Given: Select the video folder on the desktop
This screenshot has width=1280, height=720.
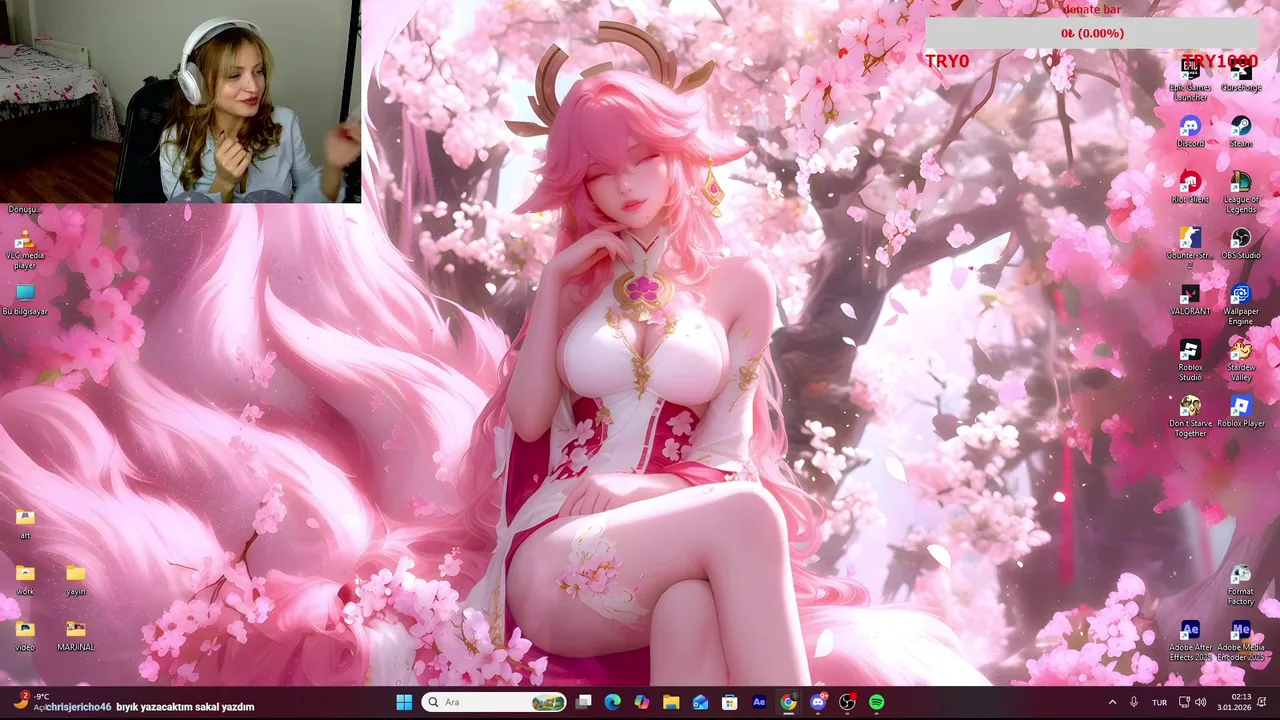Looking at the screenshot, I should 25,635.
